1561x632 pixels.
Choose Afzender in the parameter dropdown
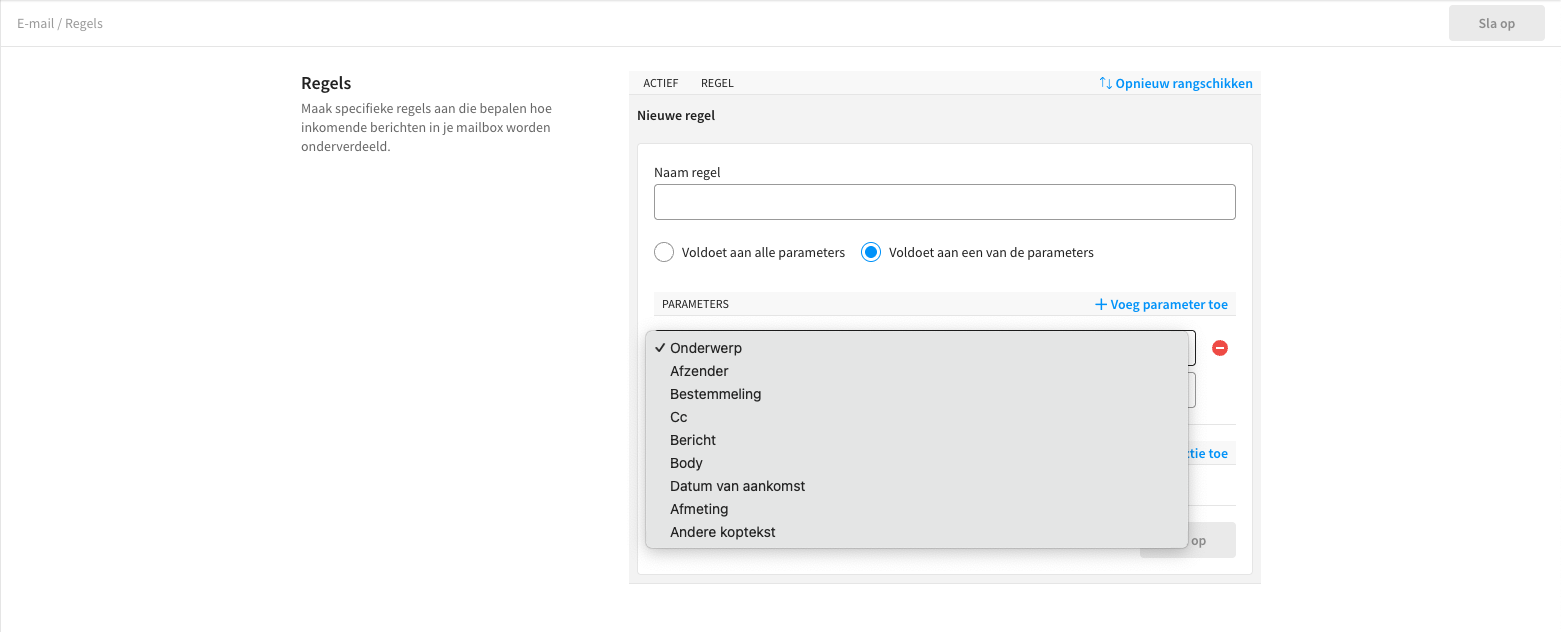(x=699, y=371)
